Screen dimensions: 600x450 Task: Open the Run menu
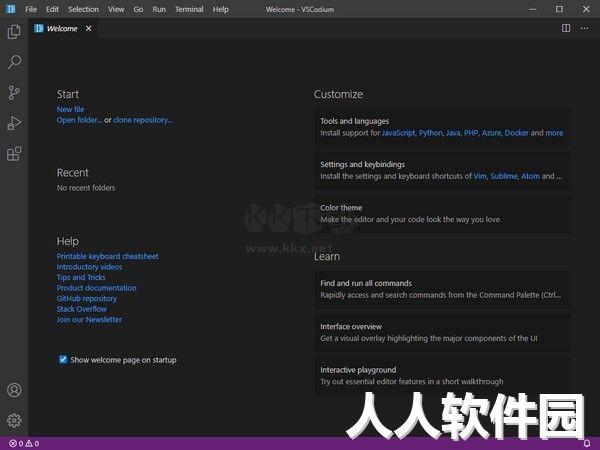coord(159,9)
